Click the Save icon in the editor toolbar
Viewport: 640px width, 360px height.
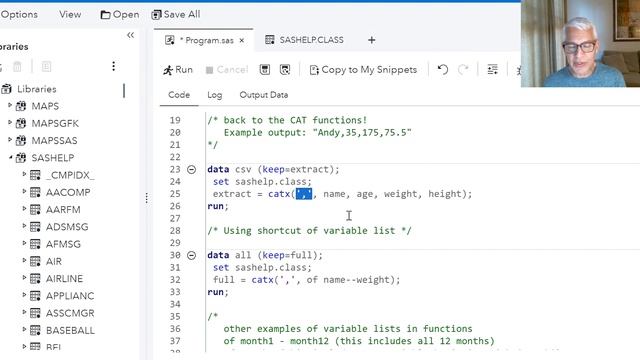click(264, 70)
